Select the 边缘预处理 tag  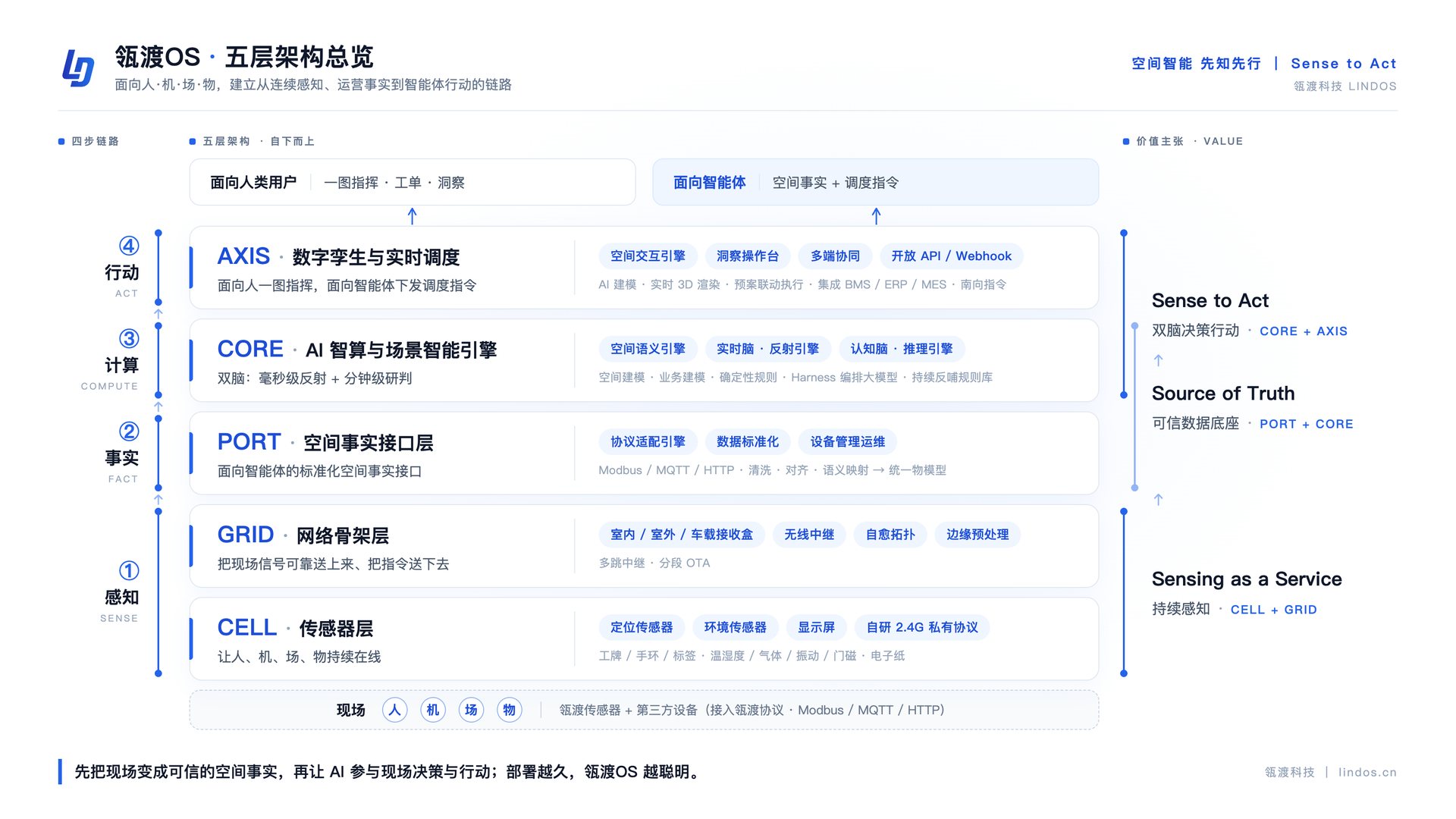click(977, 535)
